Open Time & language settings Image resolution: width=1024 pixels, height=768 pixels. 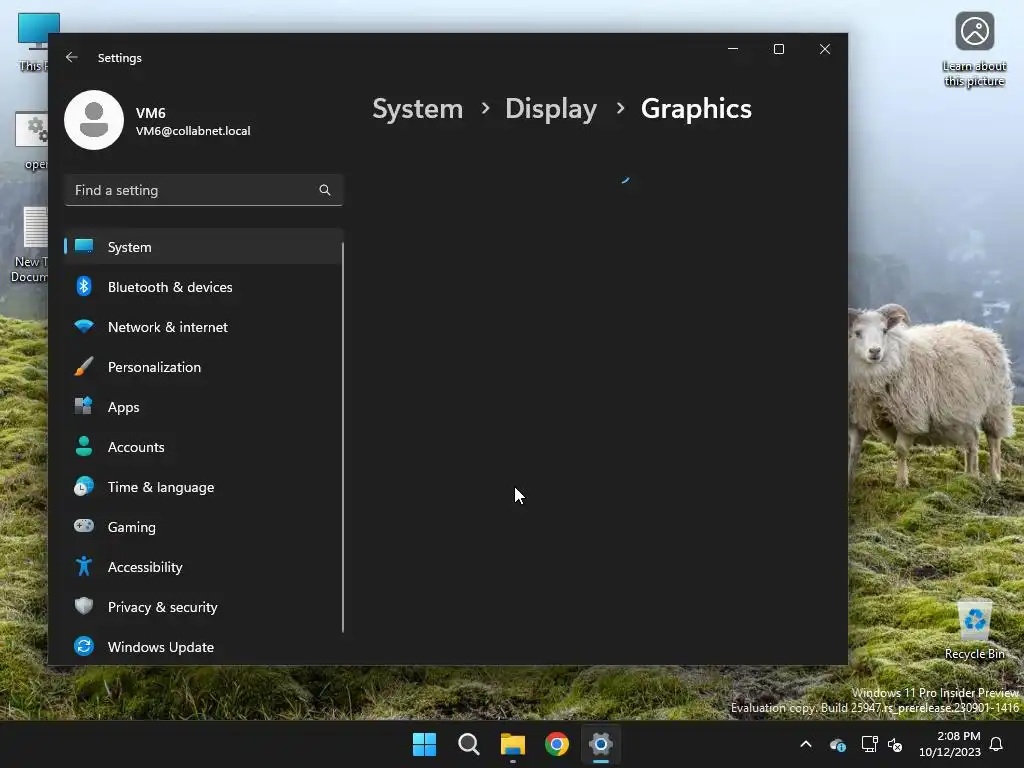point(204,487)
